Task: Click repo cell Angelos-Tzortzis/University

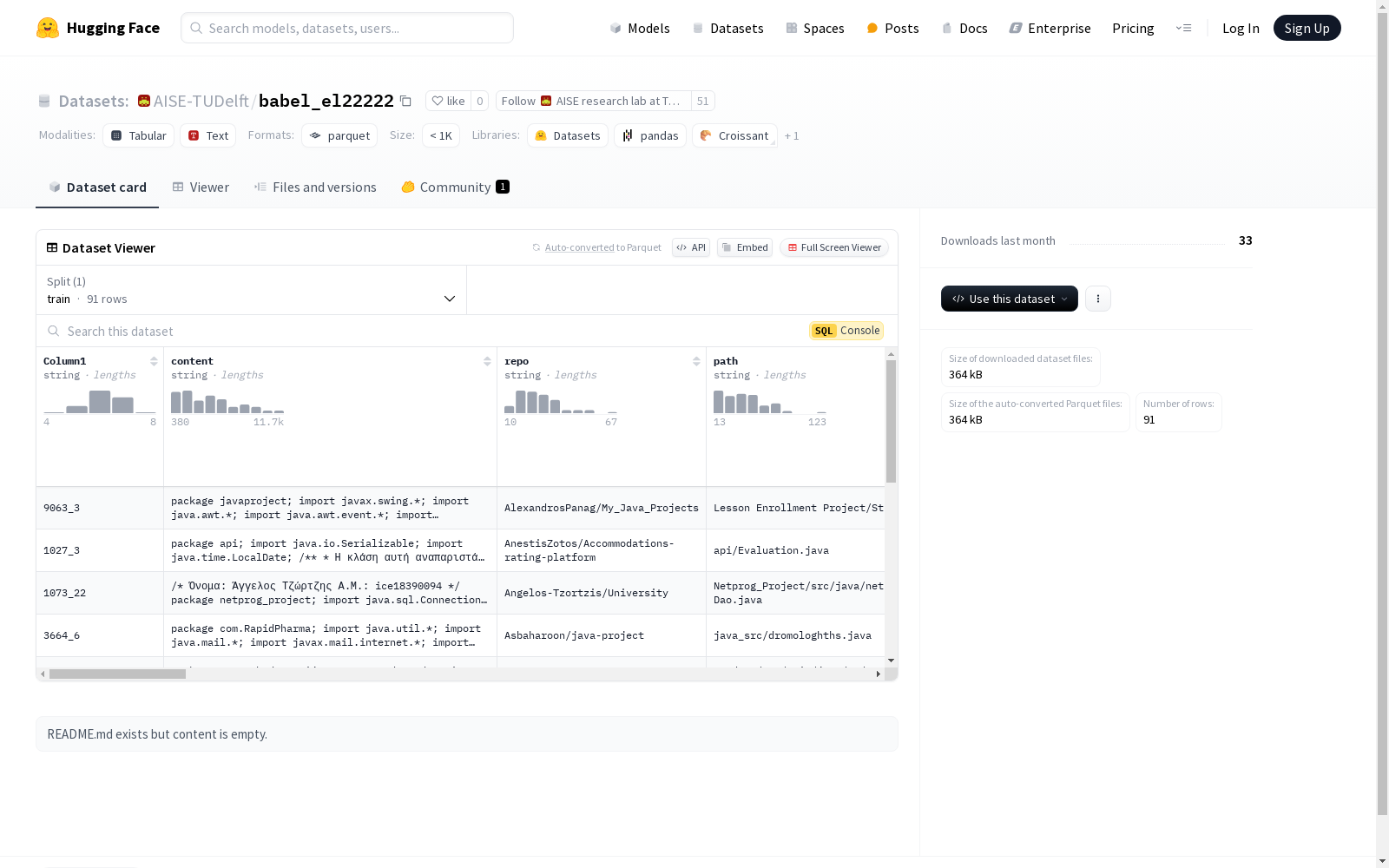Action: tap(602, 593)
